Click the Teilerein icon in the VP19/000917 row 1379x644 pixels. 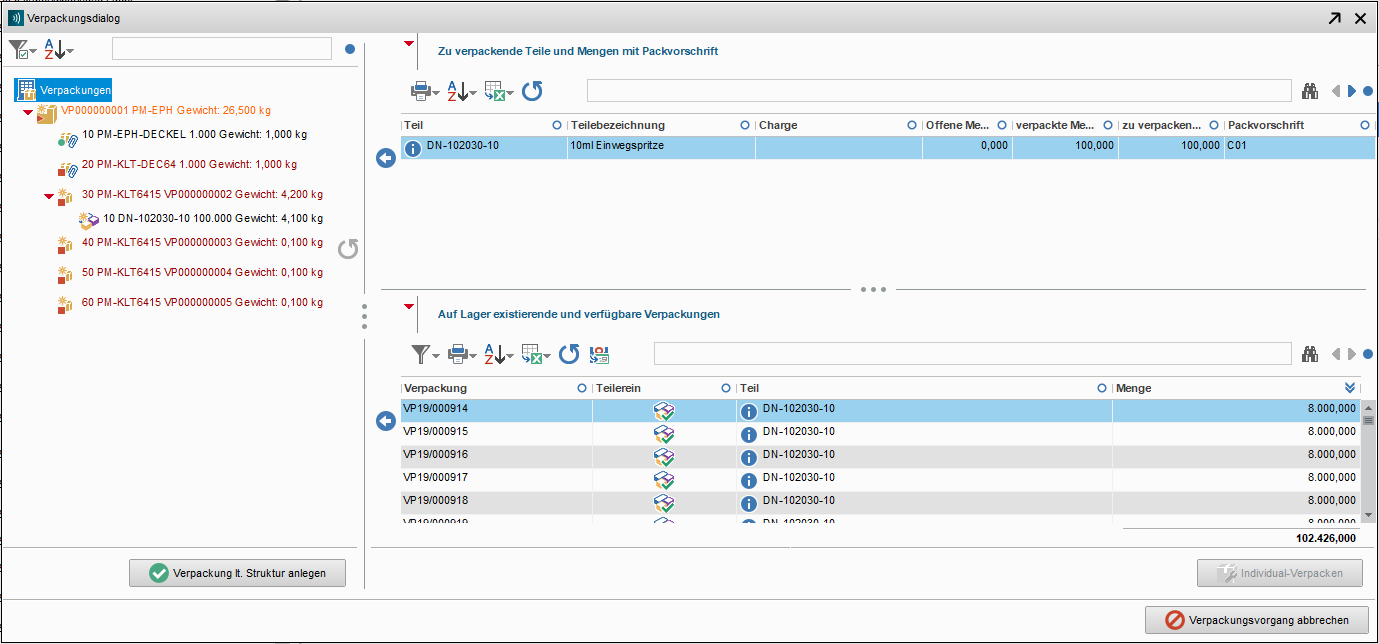tap(664, 480)
